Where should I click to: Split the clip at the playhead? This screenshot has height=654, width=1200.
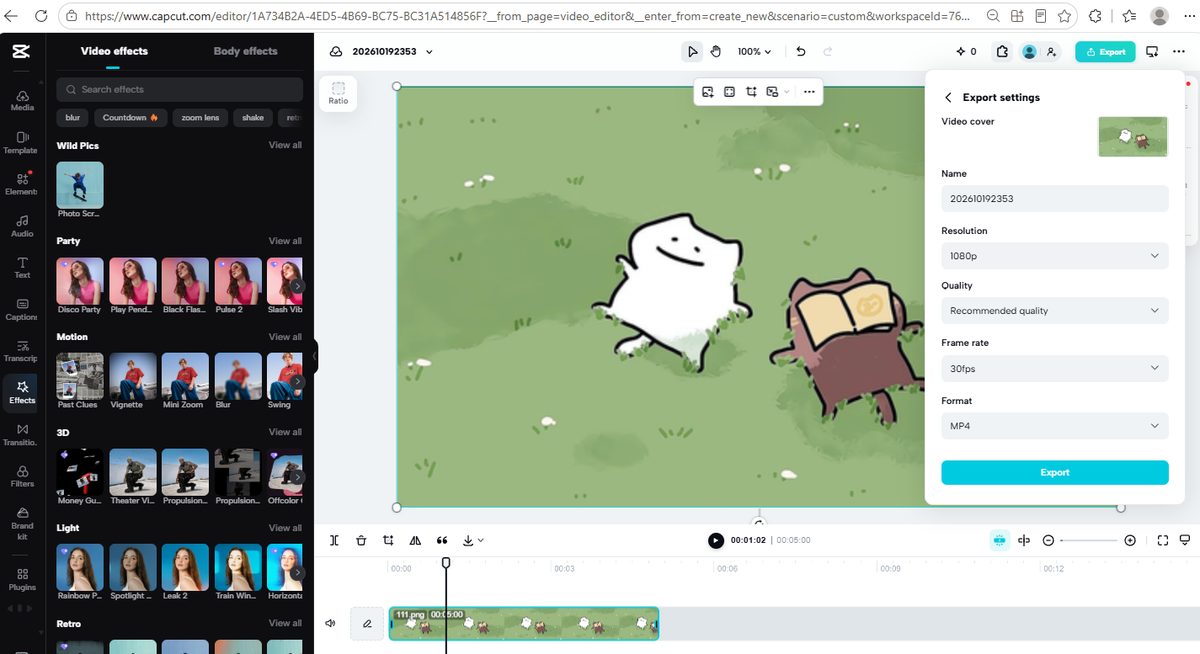click(x=334, y=540)
